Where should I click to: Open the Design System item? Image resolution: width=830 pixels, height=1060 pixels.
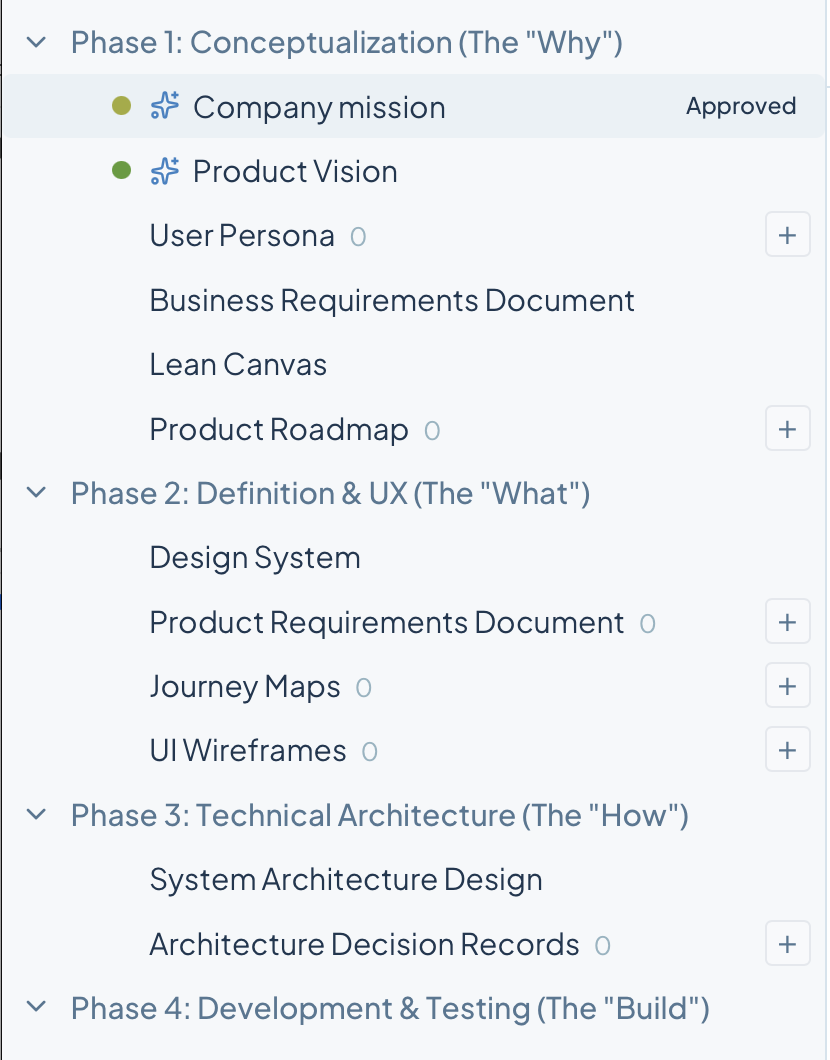pyautogui.click(x=255, y=558)
